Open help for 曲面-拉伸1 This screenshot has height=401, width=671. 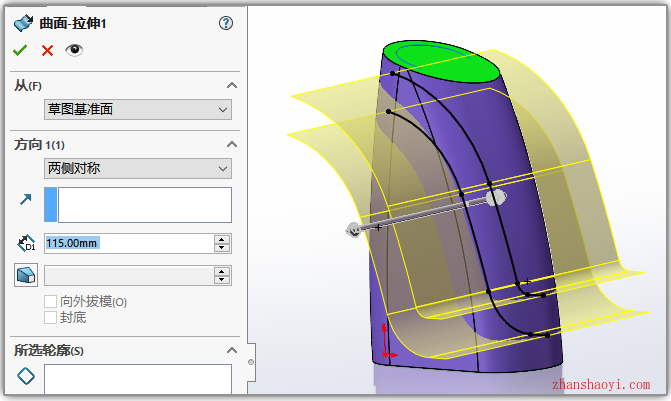[x=226, y=23]
